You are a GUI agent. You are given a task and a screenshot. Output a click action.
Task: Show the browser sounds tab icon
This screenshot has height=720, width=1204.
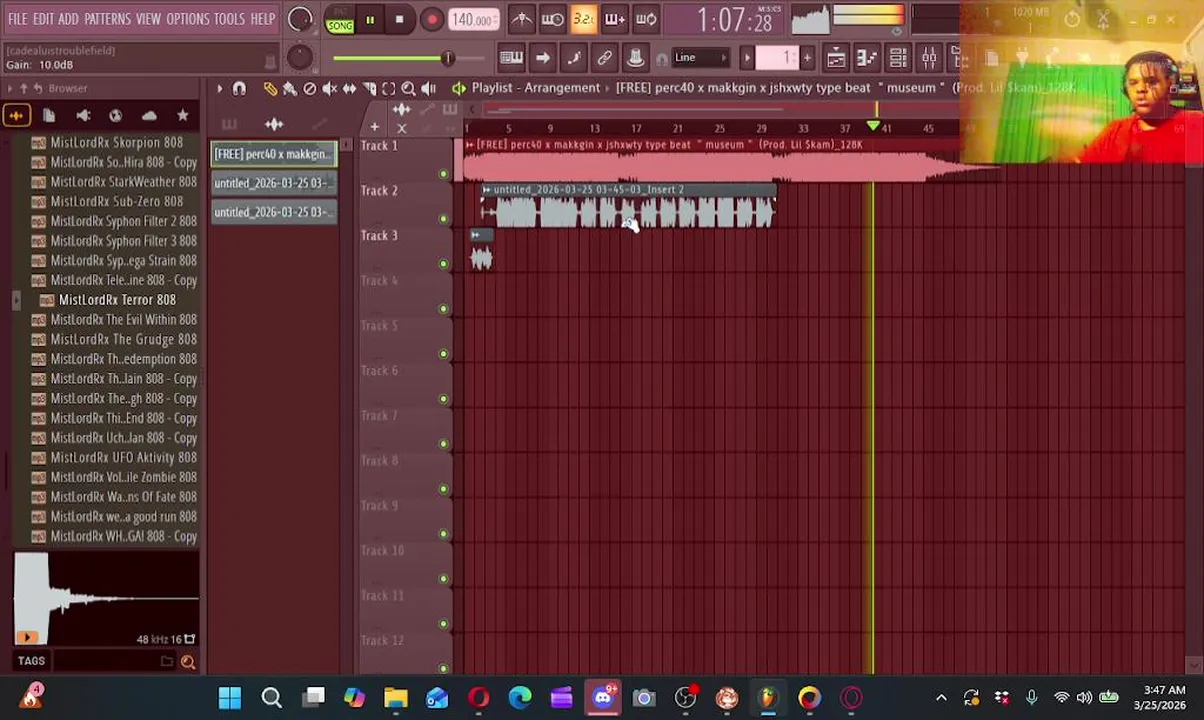coord(16,116)
